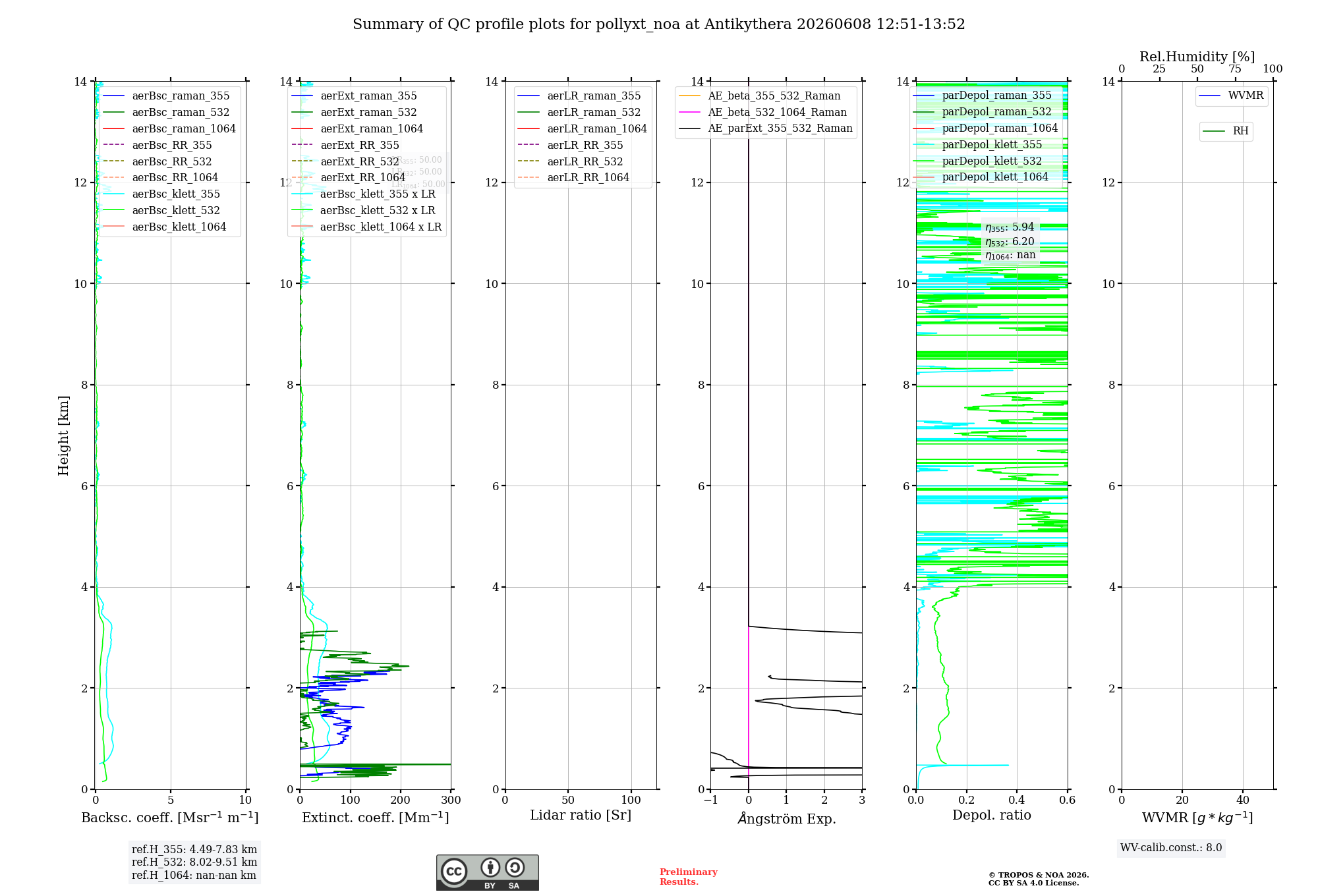Select legend entry parDepol_klett_532
Viewport: 1318px width, 896px height.
coord(978,161)
